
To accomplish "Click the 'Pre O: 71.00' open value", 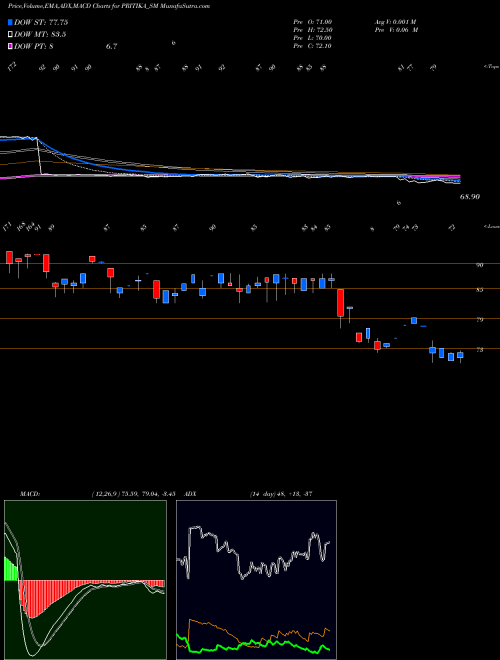I will click(x=312, y=22).
